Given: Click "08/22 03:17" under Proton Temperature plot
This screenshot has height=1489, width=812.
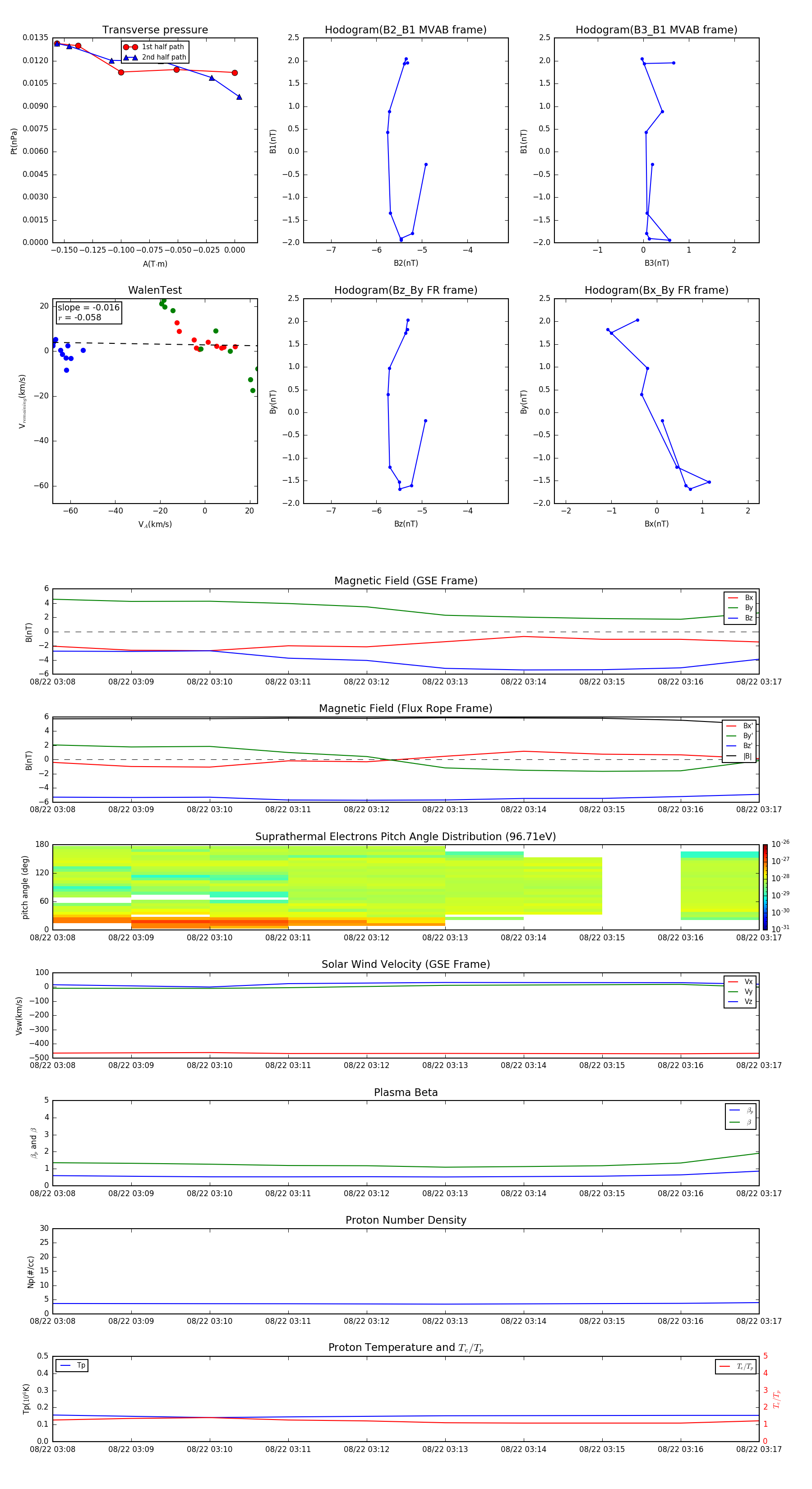Looking at the screenshot, I should (x=759, y=1449).
